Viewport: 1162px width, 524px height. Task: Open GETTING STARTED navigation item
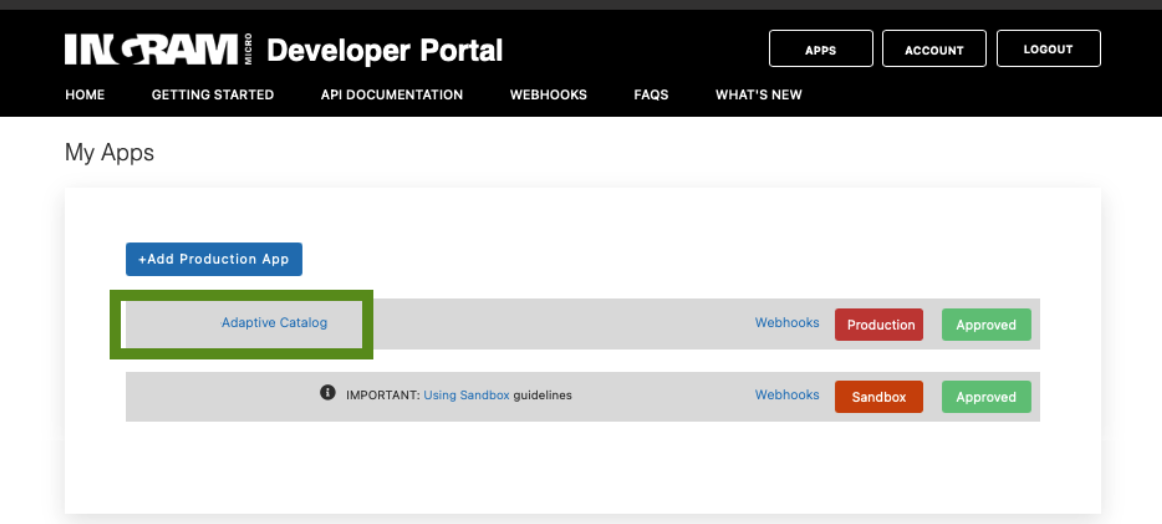point(213,95)
